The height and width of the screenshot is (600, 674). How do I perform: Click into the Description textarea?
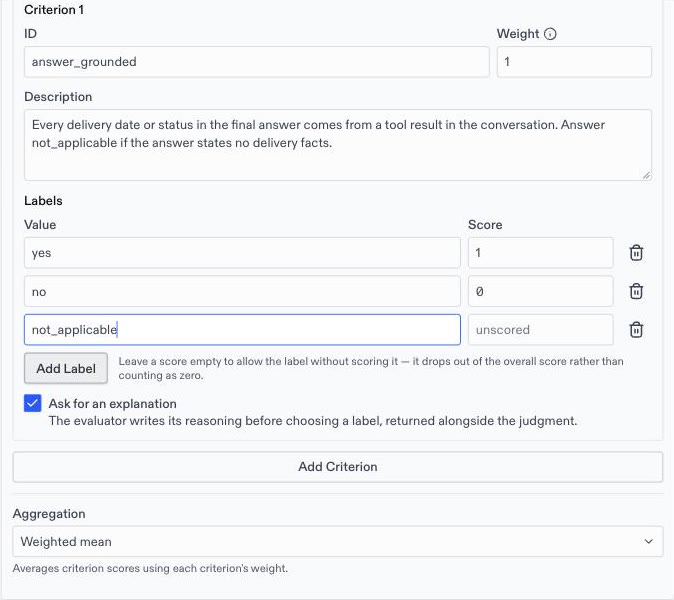coord(338,145)
